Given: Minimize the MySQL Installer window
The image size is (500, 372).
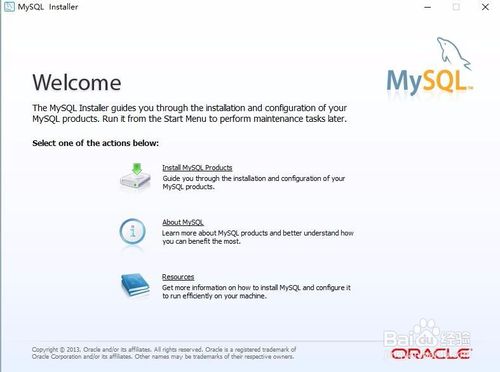Looking at the screenshot, I should pos(428,7).
